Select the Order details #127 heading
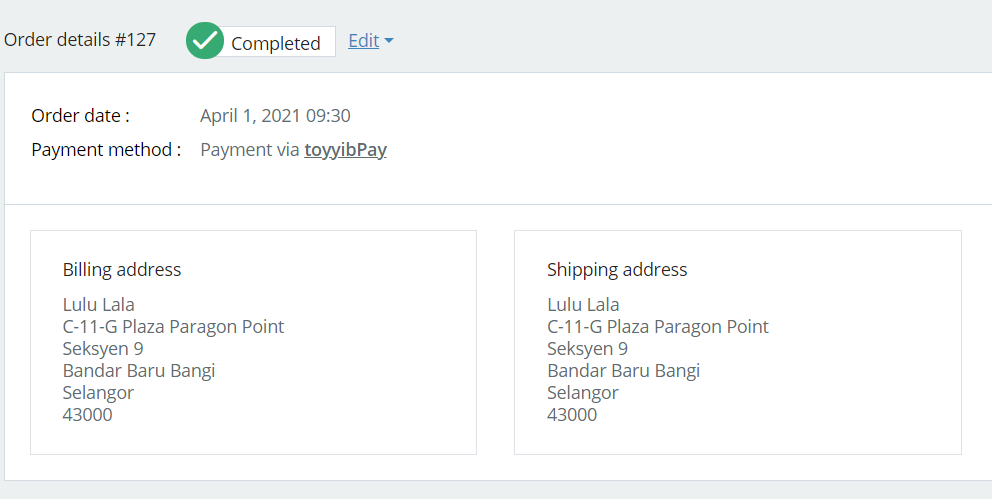 tap(80, 39)
